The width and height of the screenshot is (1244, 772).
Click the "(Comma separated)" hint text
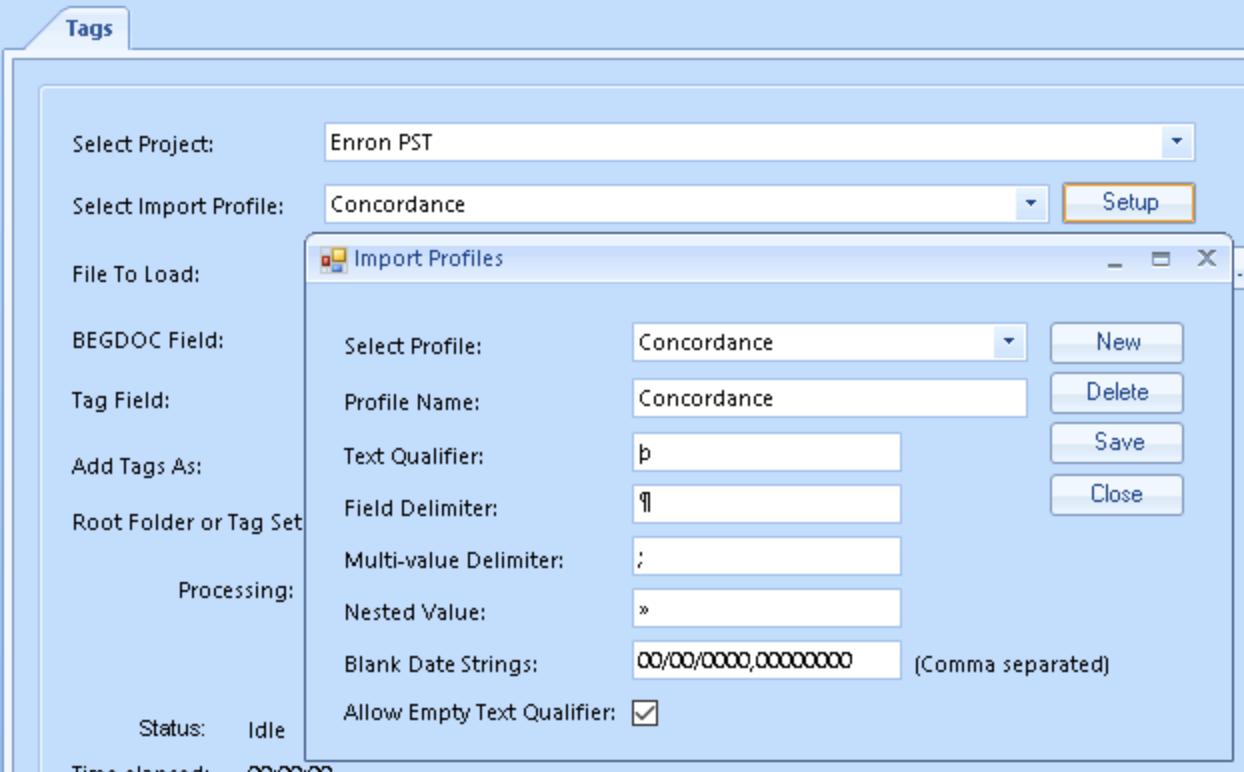[1012, 664]
